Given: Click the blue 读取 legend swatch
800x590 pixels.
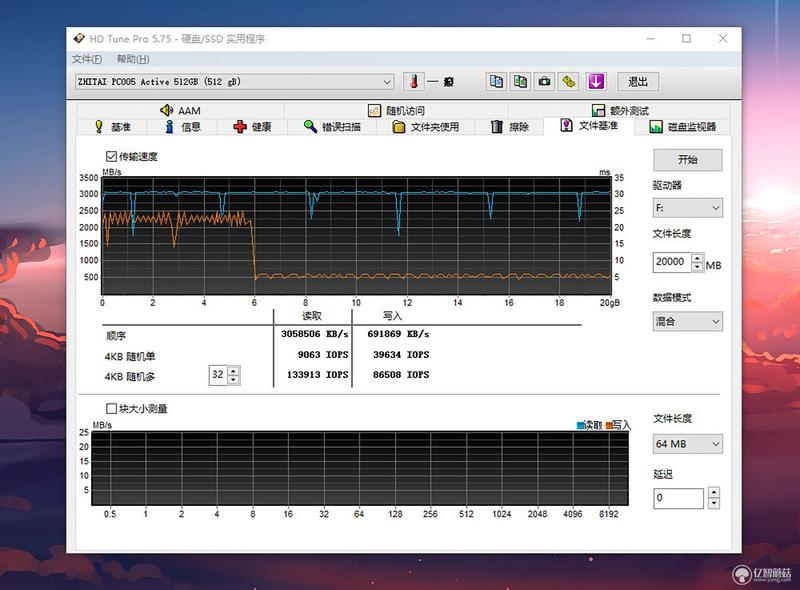Looking at the screenshot, I should tap(580, 425).
